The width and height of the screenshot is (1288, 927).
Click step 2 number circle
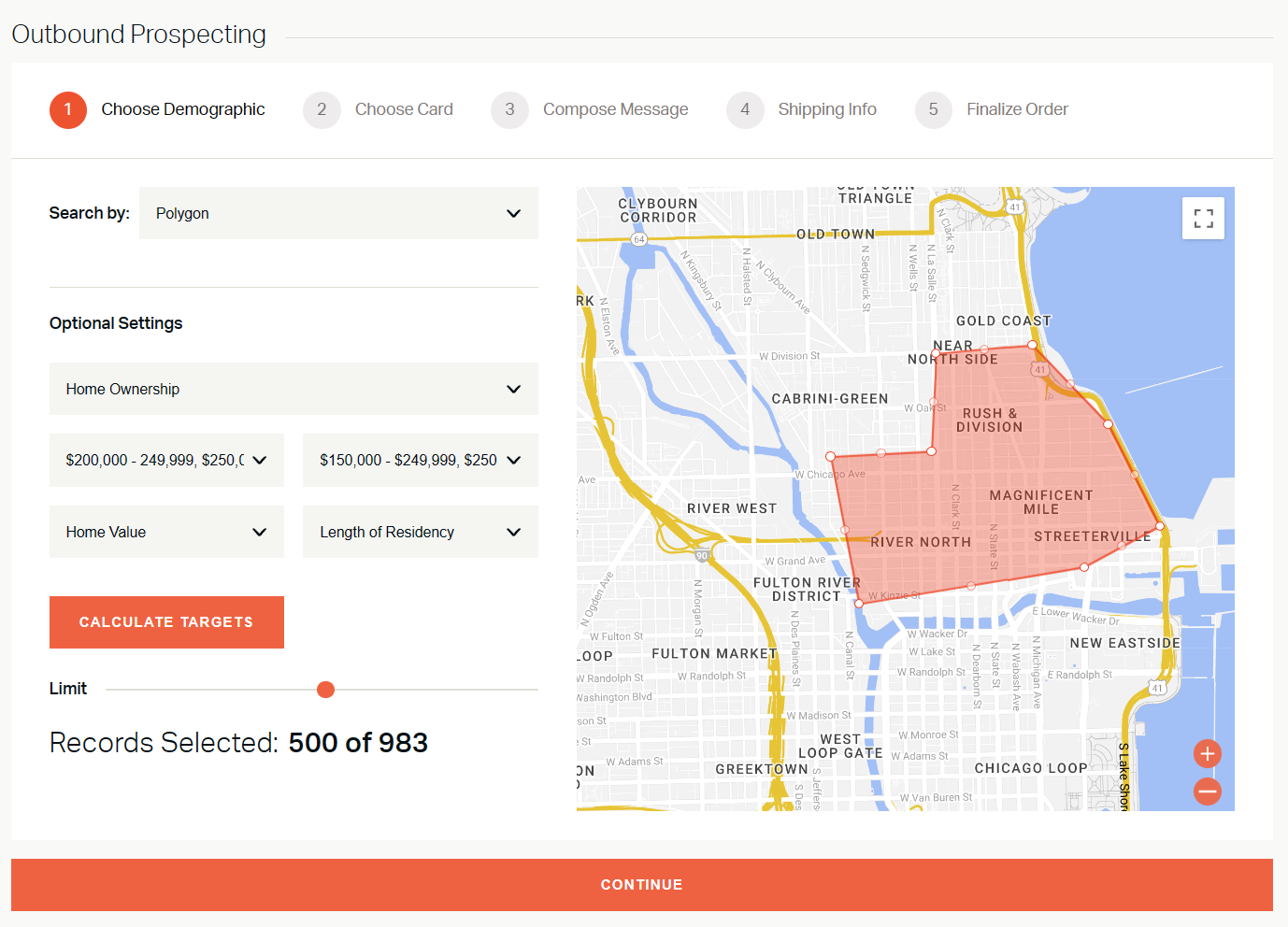(x=322, y=109)
